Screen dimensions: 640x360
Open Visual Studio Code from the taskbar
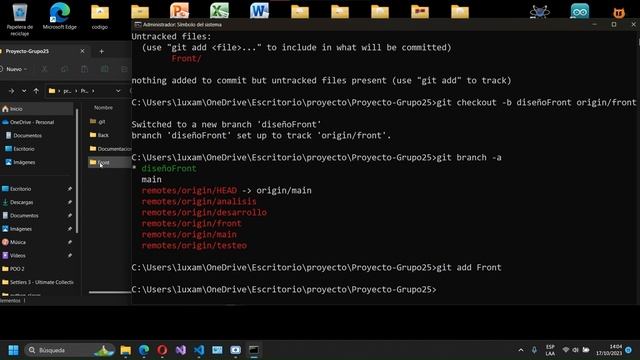[199, 350]
